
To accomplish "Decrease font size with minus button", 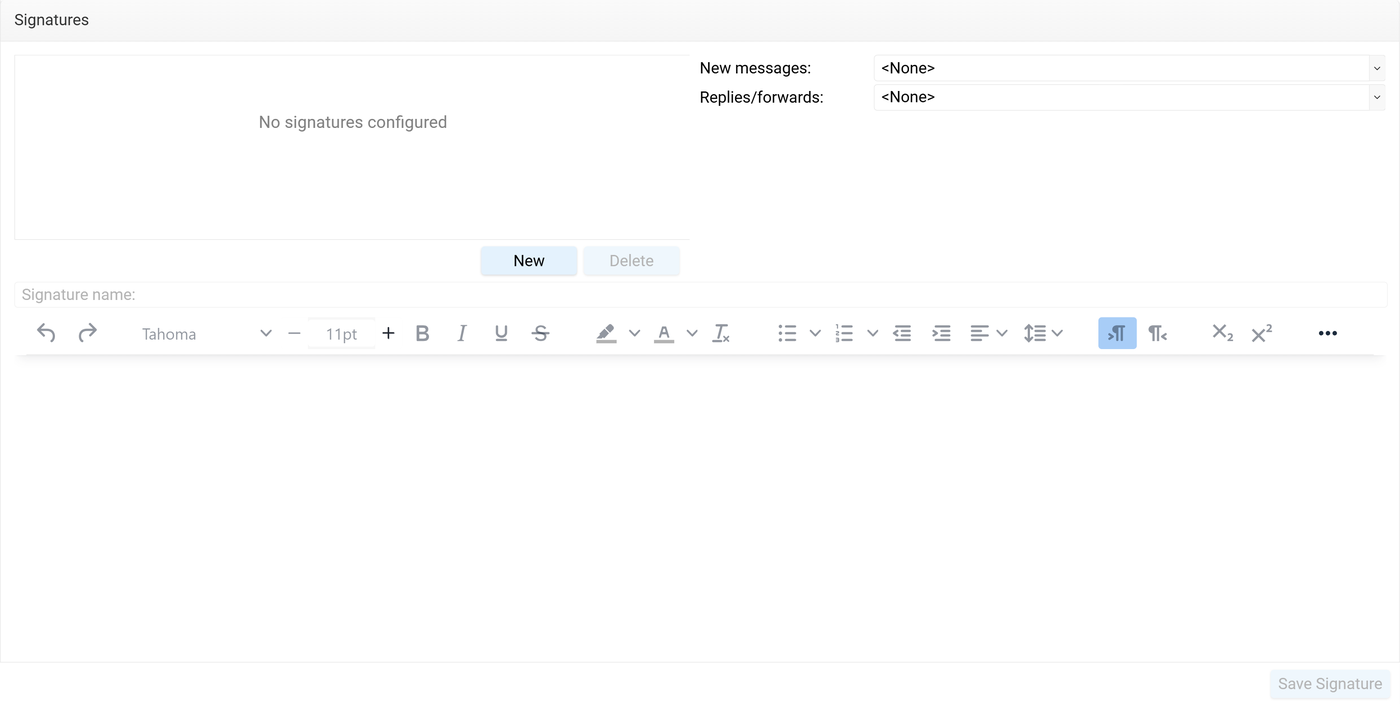I will tap(294, 333).
